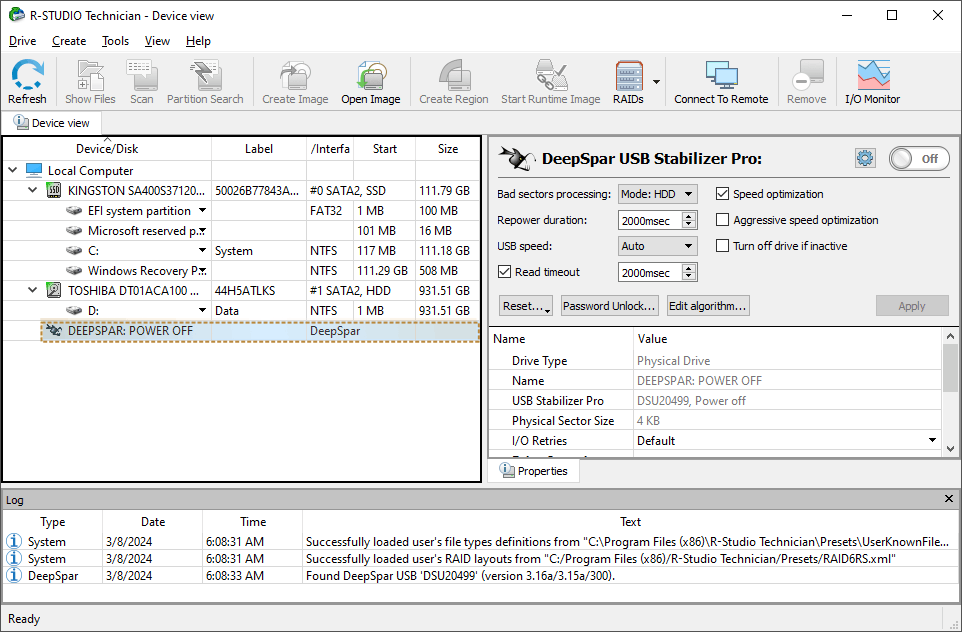The image size is (962, 632).
Task: Open DeepSpar settings gear icon
Action: click(865, 158)
